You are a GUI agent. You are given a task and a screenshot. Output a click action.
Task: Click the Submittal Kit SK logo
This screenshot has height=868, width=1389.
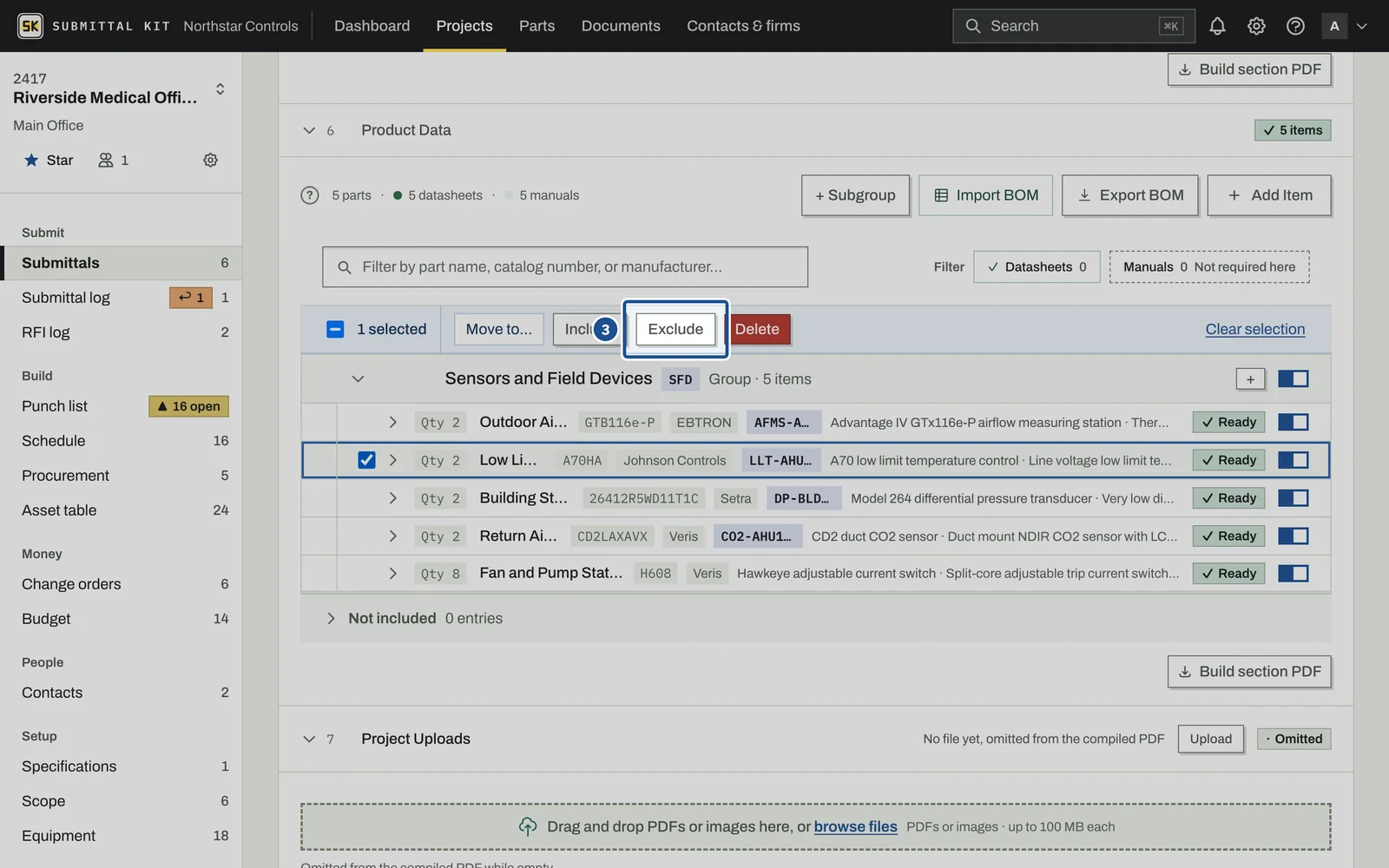(x=30, y=26)
